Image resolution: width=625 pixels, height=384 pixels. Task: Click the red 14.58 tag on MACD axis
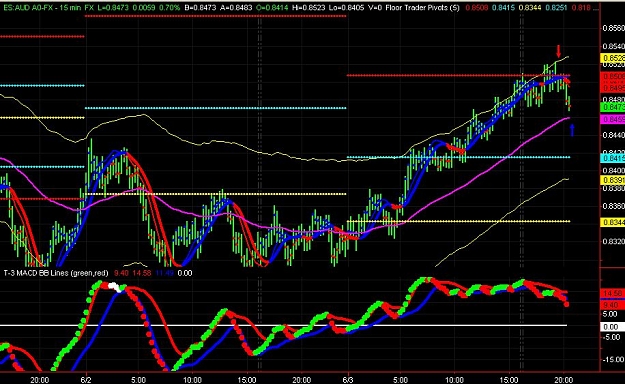pos(612,294)
